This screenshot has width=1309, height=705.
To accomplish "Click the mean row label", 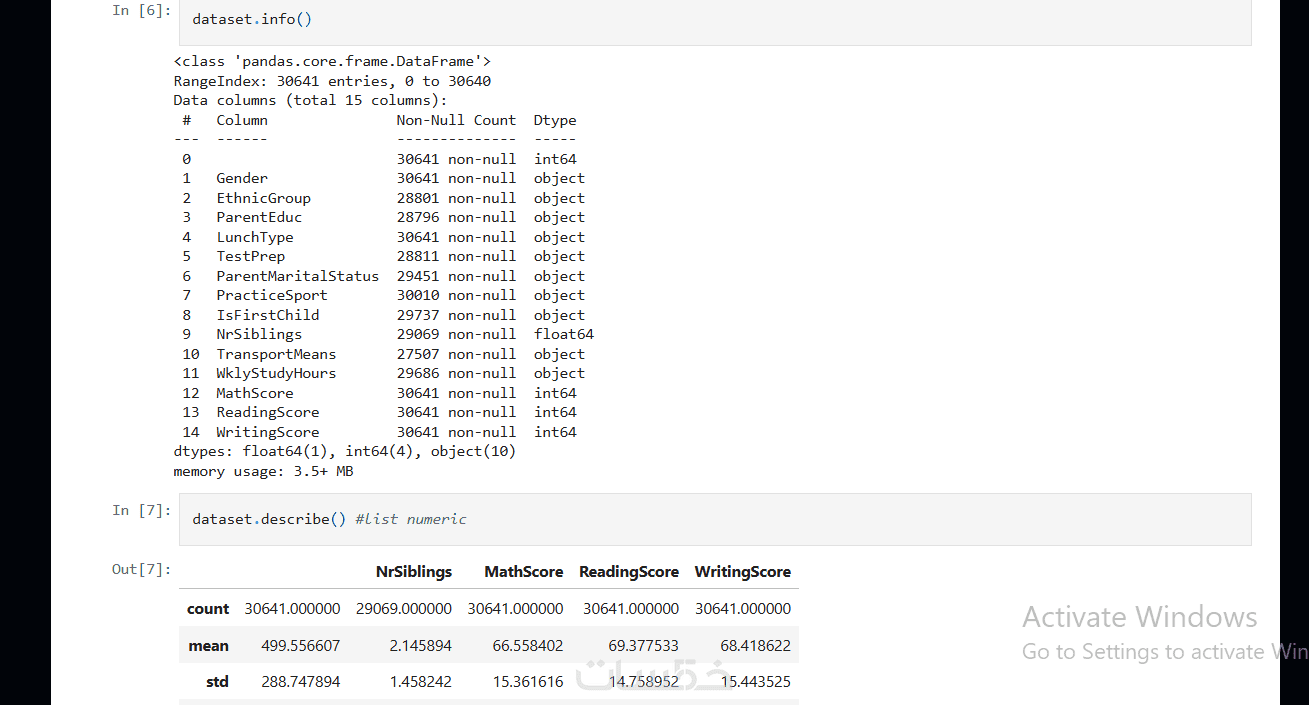I will 208,646.
